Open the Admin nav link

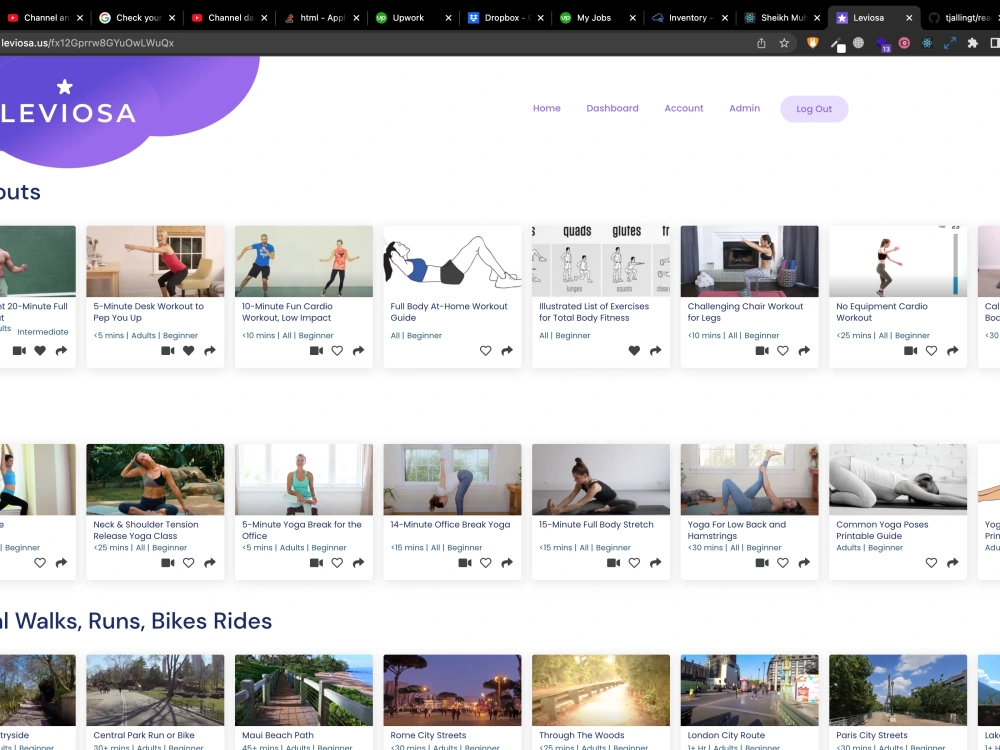pos(744,108)
